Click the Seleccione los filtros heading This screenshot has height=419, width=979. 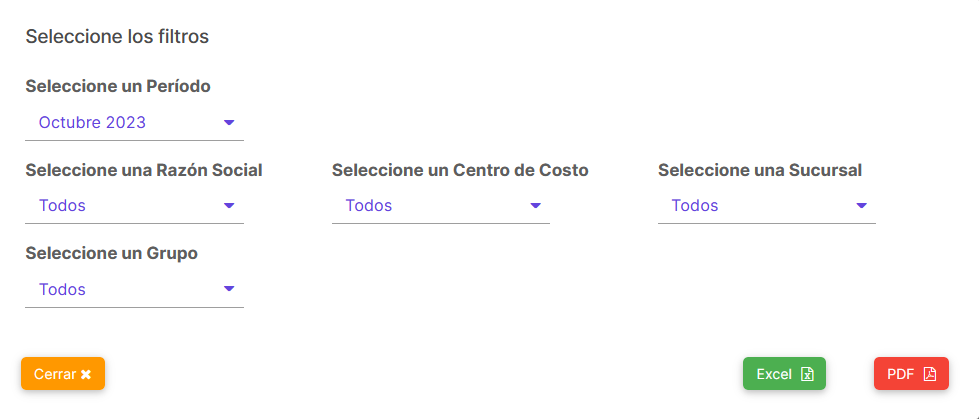(x=117, y=36)
